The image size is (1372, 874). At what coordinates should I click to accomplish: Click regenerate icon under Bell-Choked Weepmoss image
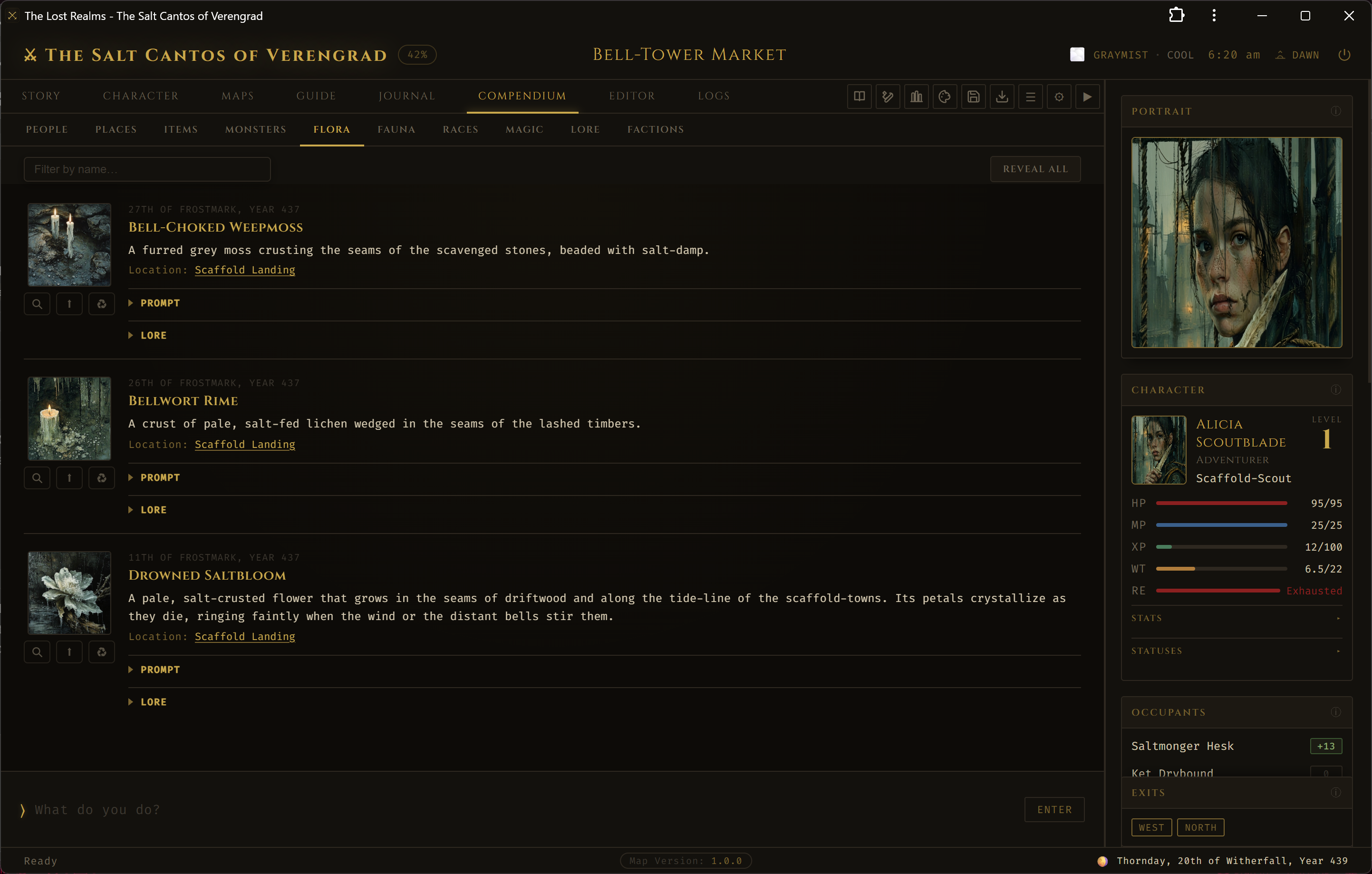point(101,304)
